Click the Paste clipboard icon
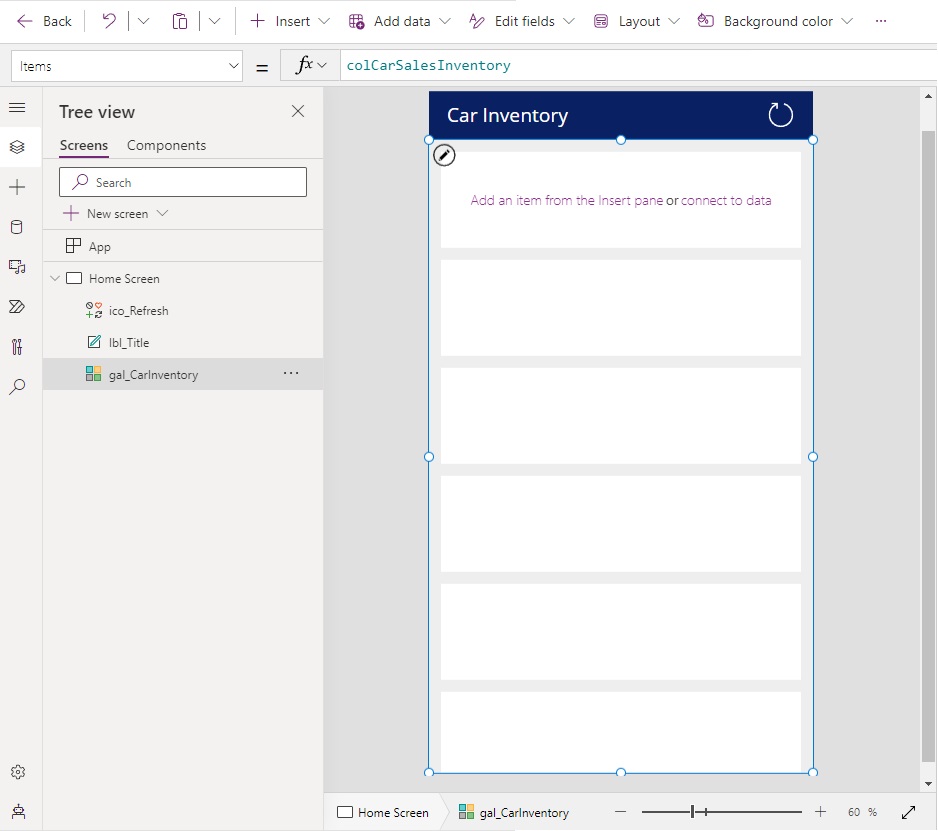938x831 pixels. 179,22
